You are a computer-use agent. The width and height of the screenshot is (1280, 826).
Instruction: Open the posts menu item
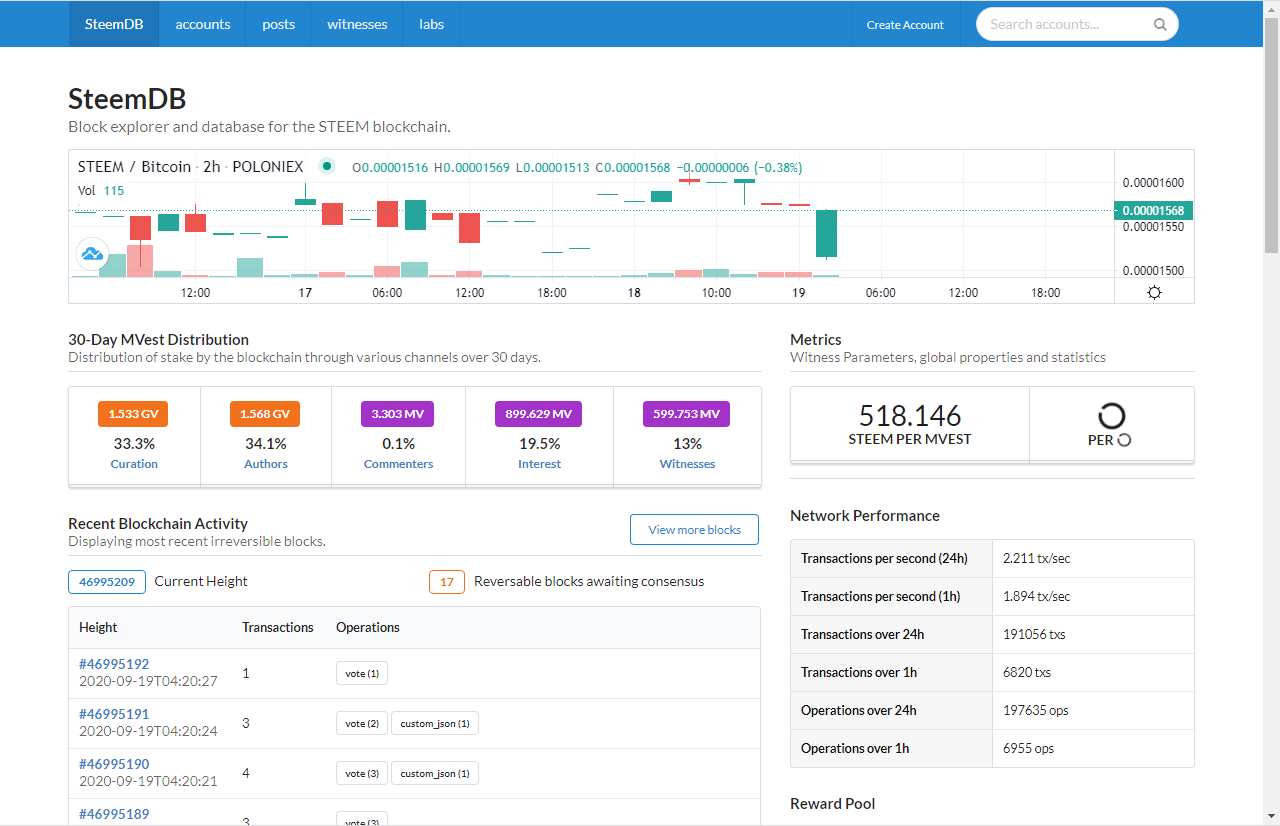click(278, 24)
